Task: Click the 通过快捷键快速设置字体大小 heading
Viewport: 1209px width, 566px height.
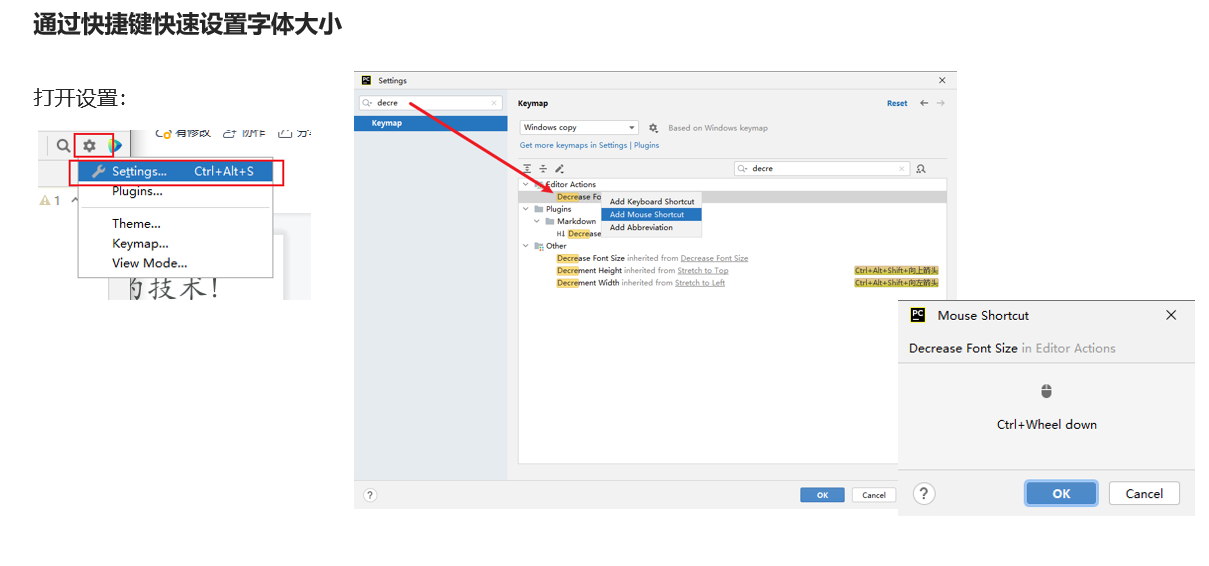Action: point(187,24)
